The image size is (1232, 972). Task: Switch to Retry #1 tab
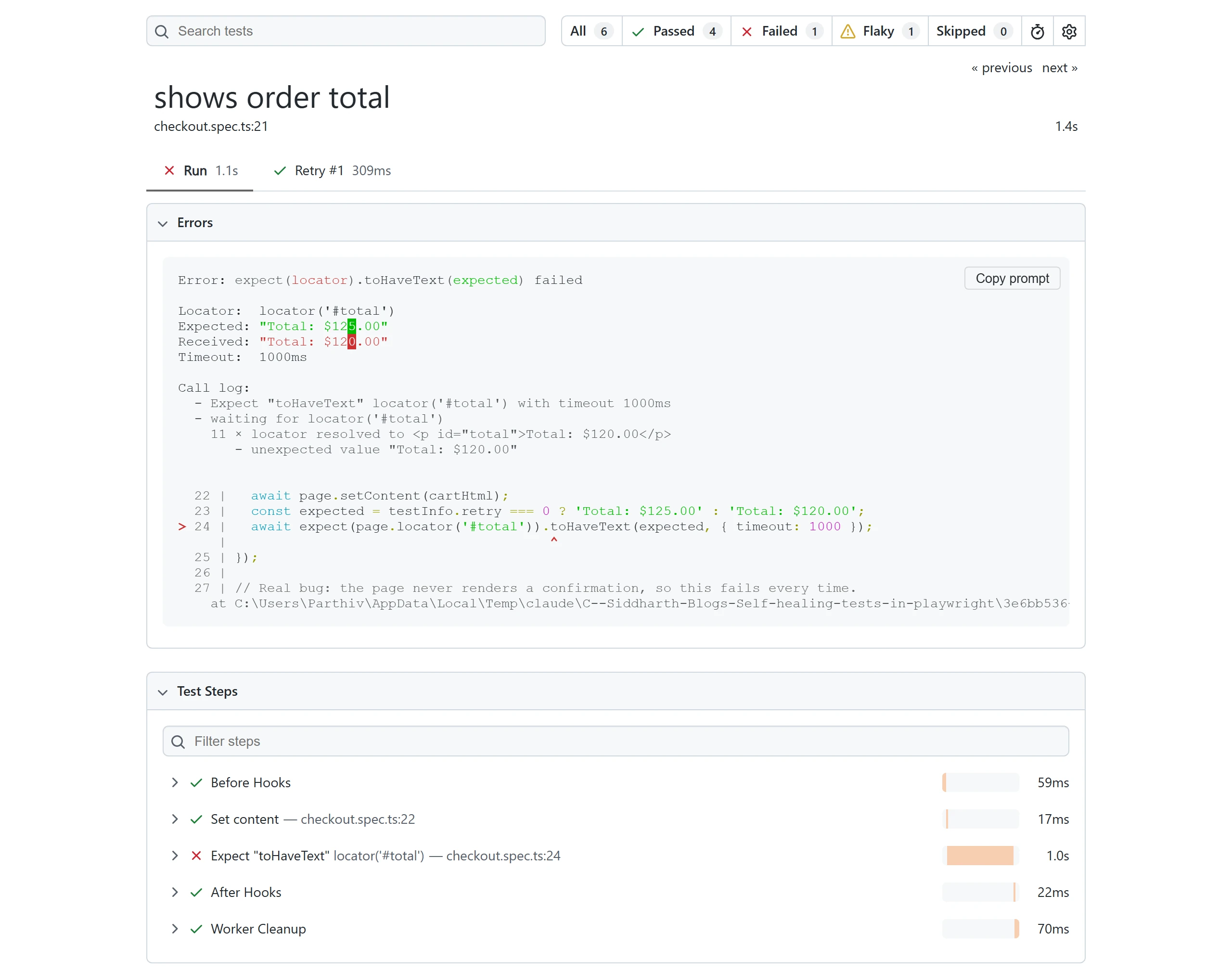click(x=333, y=171)
